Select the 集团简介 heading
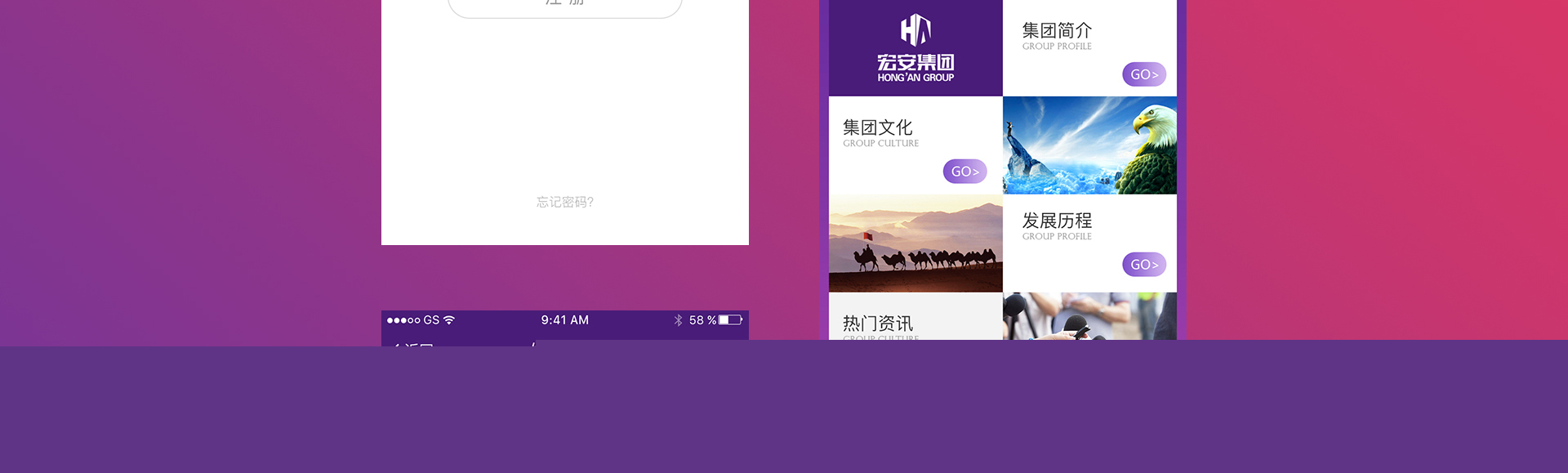Viewport: 1568px width, 473px height. tap(1057, 30)
